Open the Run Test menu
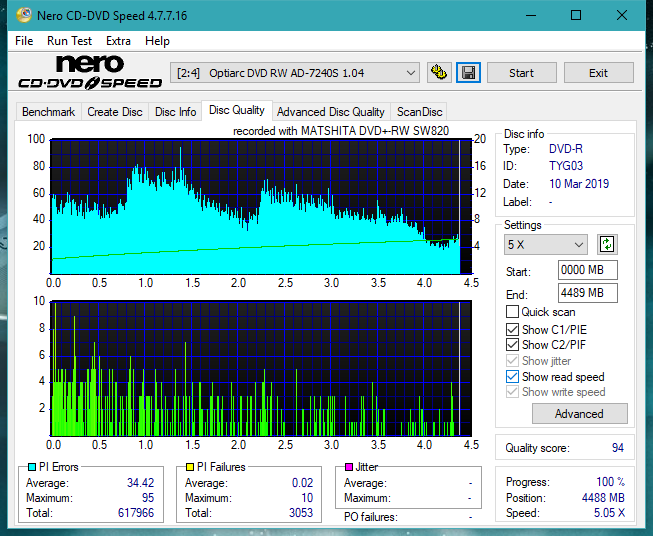Image resolution: width=653 pixels, height=536 pixels. [x=69, y=41]
